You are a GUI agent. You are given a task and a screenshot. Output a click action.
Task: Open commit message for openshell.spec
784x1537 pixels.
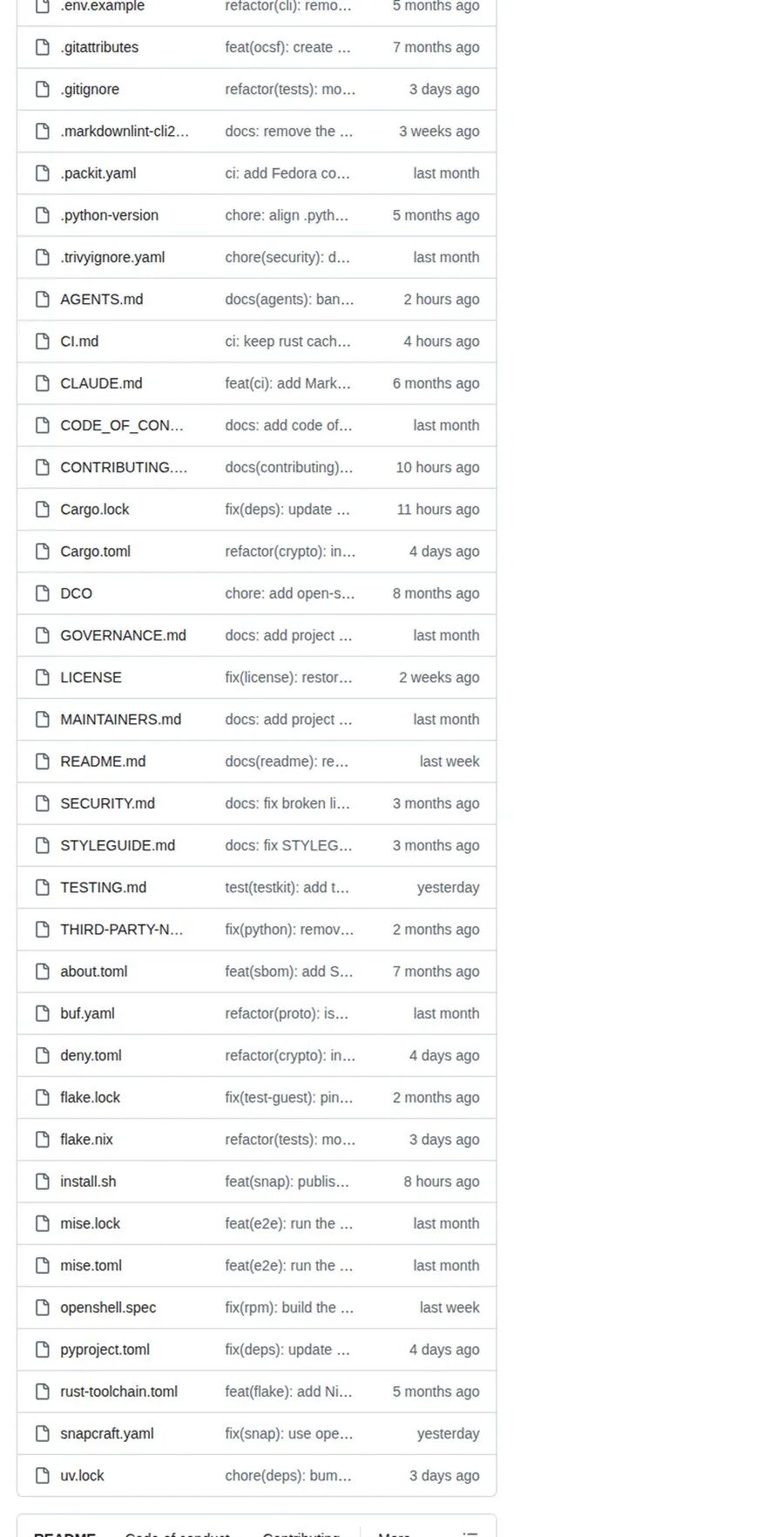coord(289,1308)
